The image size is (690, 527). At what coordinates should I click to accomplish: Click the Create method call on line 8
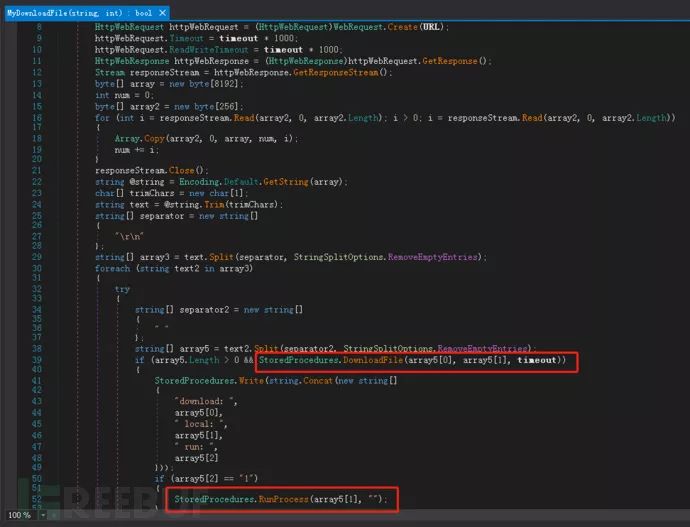(402, 27)
